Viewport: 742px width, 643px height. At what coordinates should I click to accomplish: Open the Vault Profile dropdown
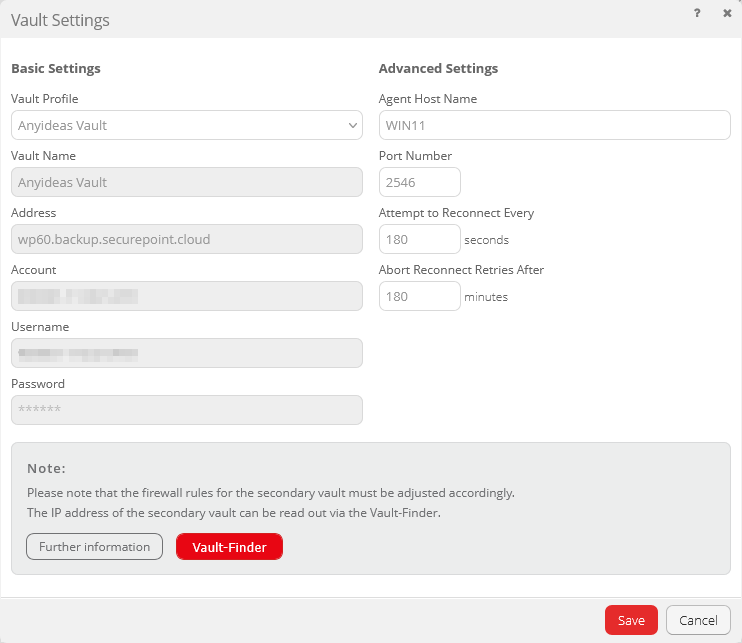(186, 125)
